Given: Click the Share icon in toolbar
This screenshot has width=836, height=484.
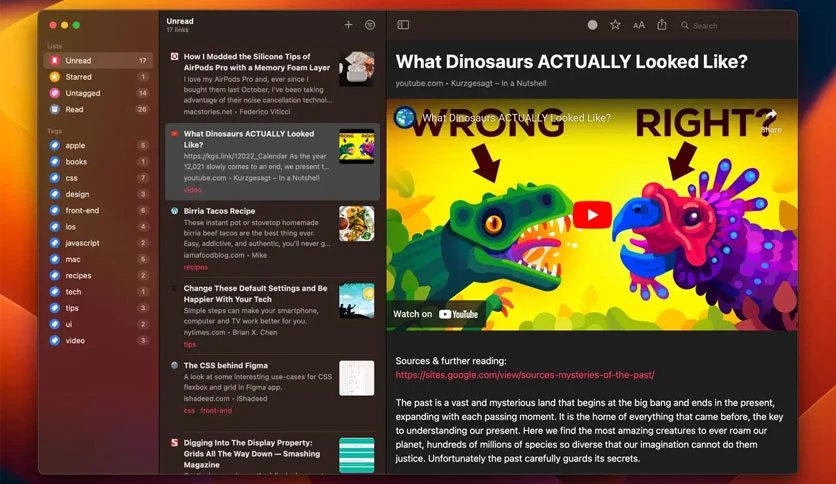Looking at the screenshot, I should 662,25.
